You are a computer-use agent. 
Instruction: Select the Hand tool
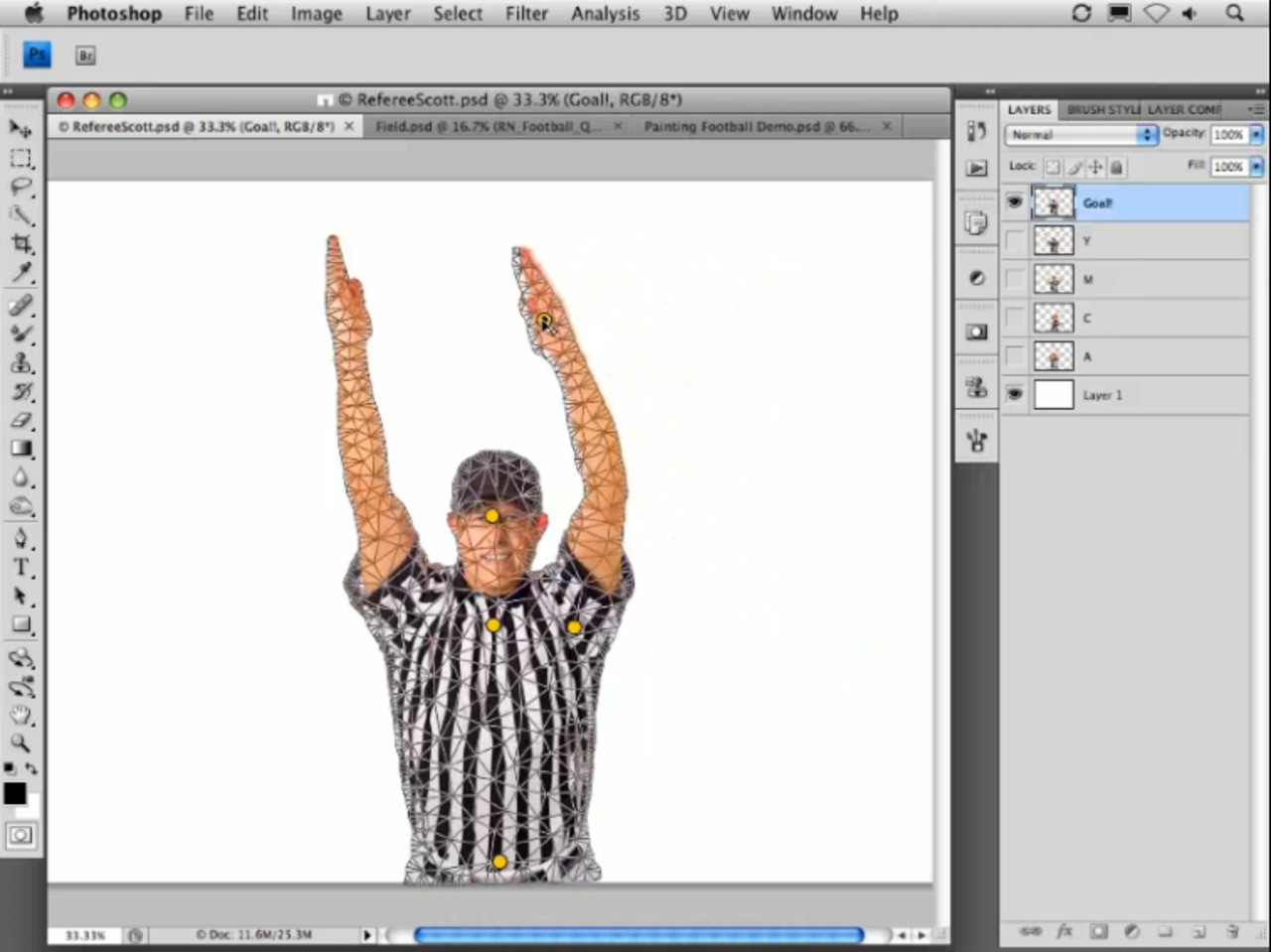tap(21, 716)
